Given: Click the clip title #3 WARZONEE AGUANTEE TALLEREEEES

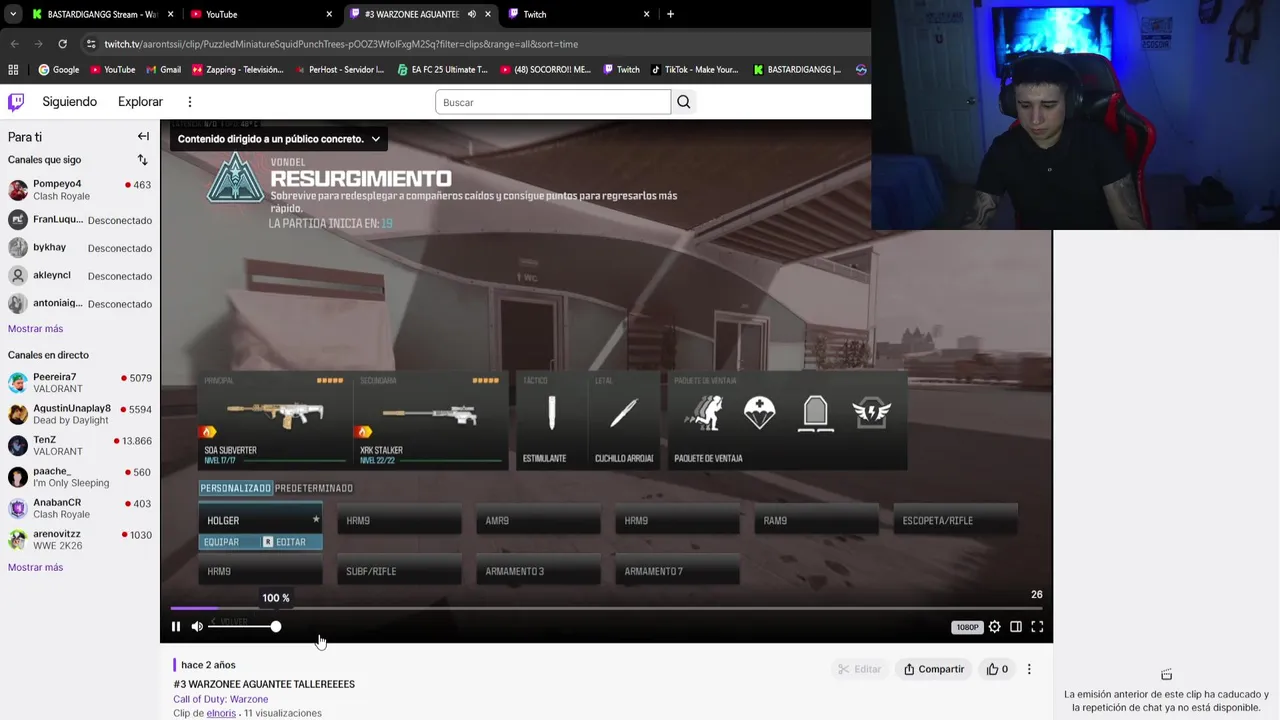Looking at the screenshot, I should click(264, 684).
